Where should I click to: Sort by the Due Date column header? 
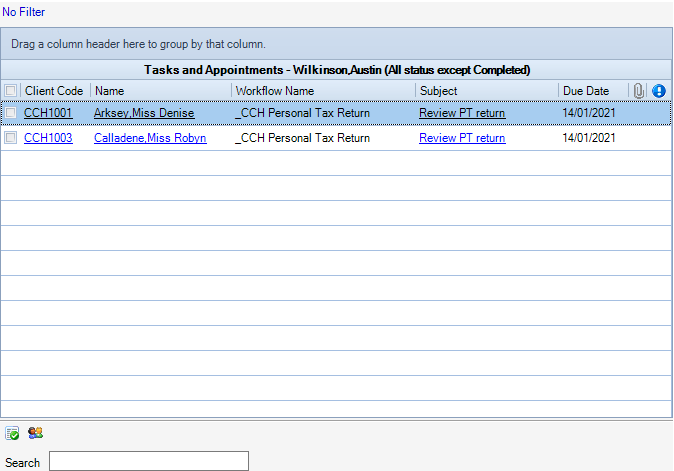586,91
